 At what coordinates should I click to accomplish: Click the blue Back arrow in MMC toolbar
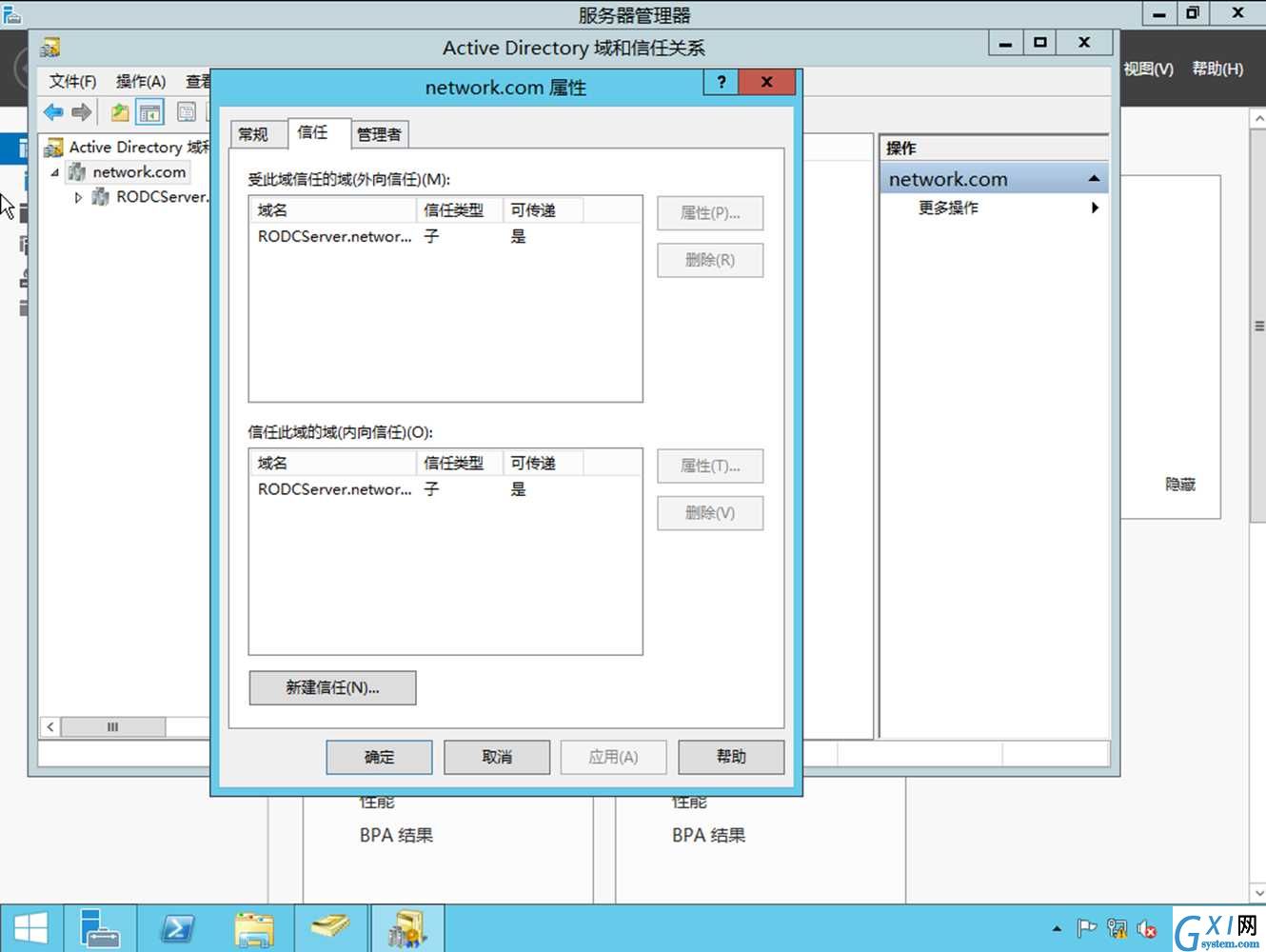click(x=53, y=112)
